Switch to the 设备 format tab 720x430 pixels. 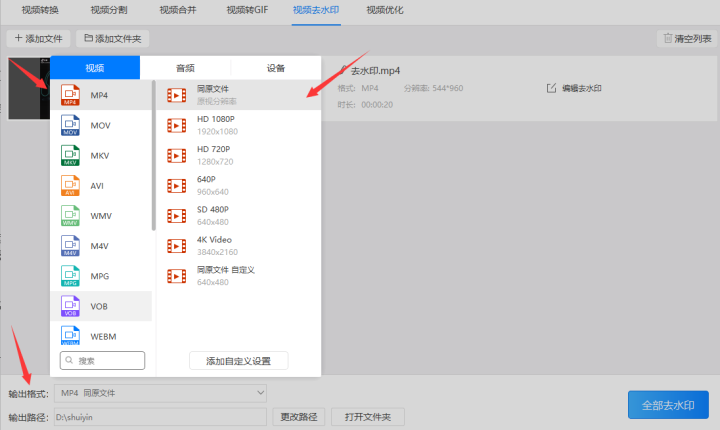tap(276, 68)
